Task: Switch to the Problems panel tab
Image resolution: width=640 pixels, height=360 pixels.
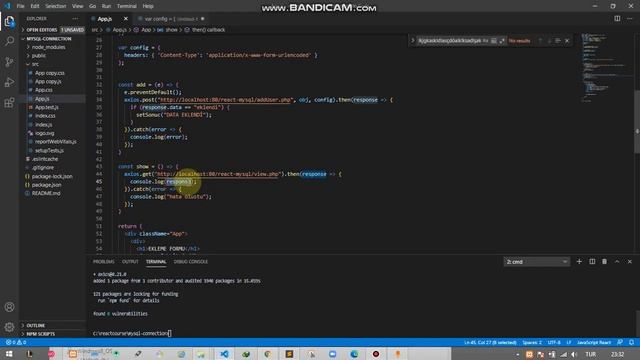Action: tap(103, 262)
